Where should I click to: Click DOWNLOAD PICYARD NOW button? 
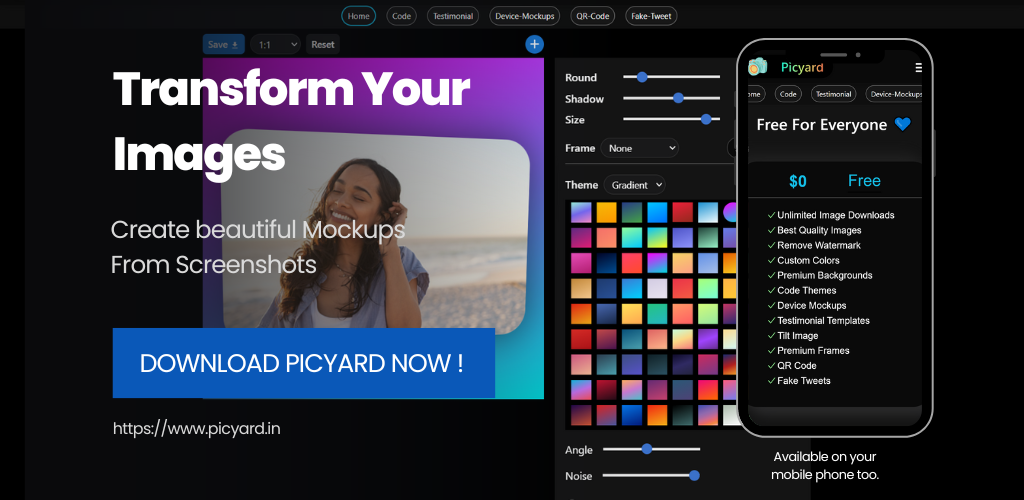pos(304,363)
